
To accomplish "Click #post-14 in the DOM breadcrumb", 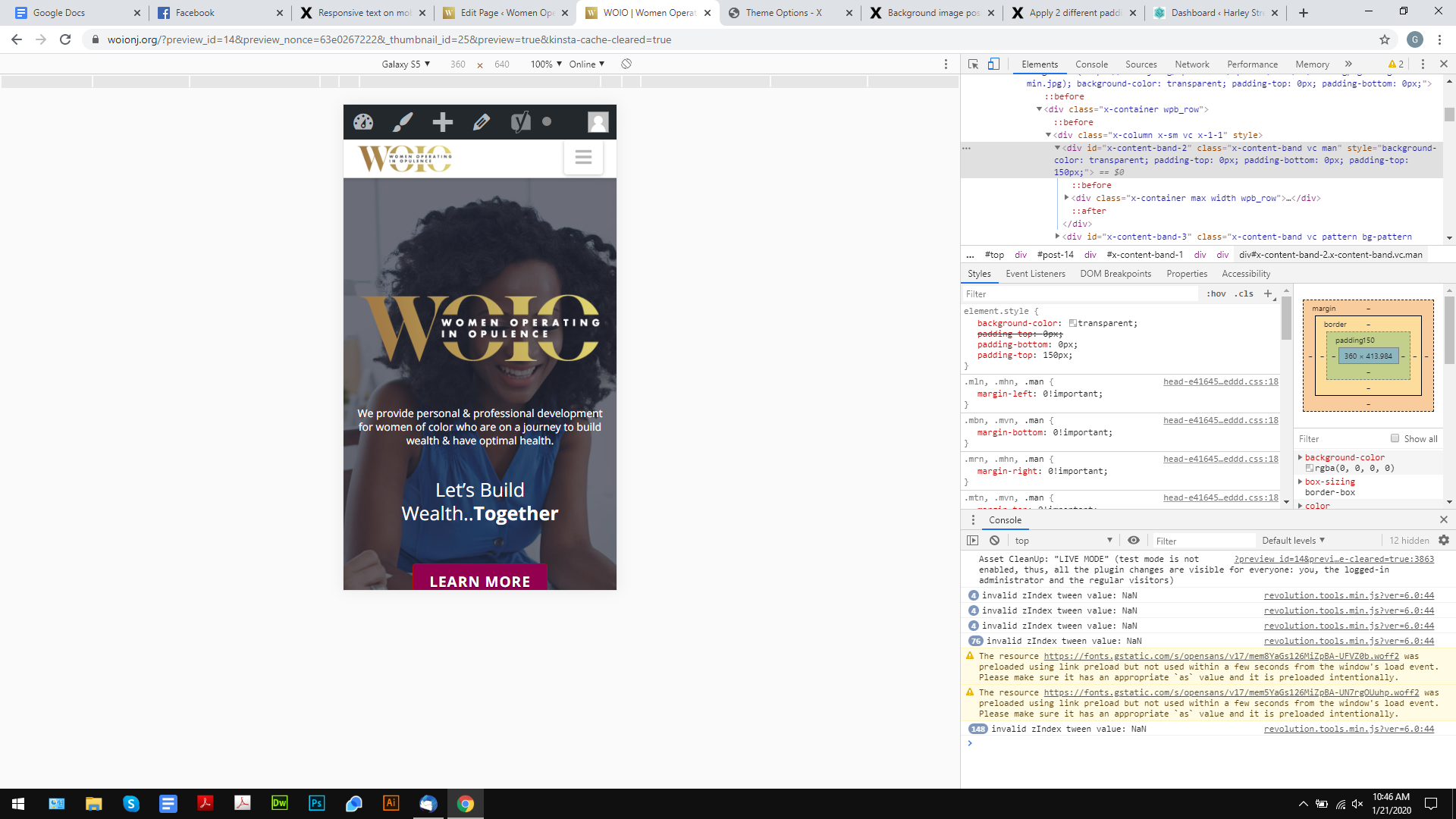I will coord(1055,255).
